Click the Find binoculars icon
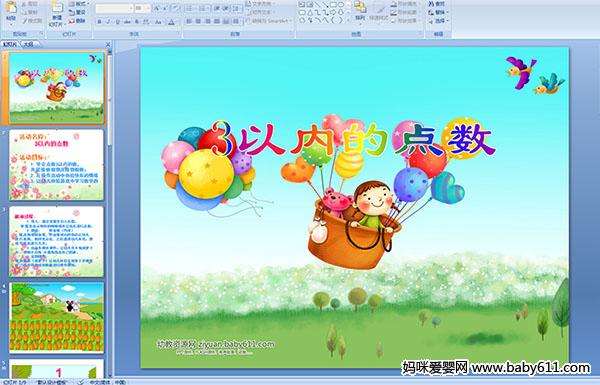 [431, 4]
